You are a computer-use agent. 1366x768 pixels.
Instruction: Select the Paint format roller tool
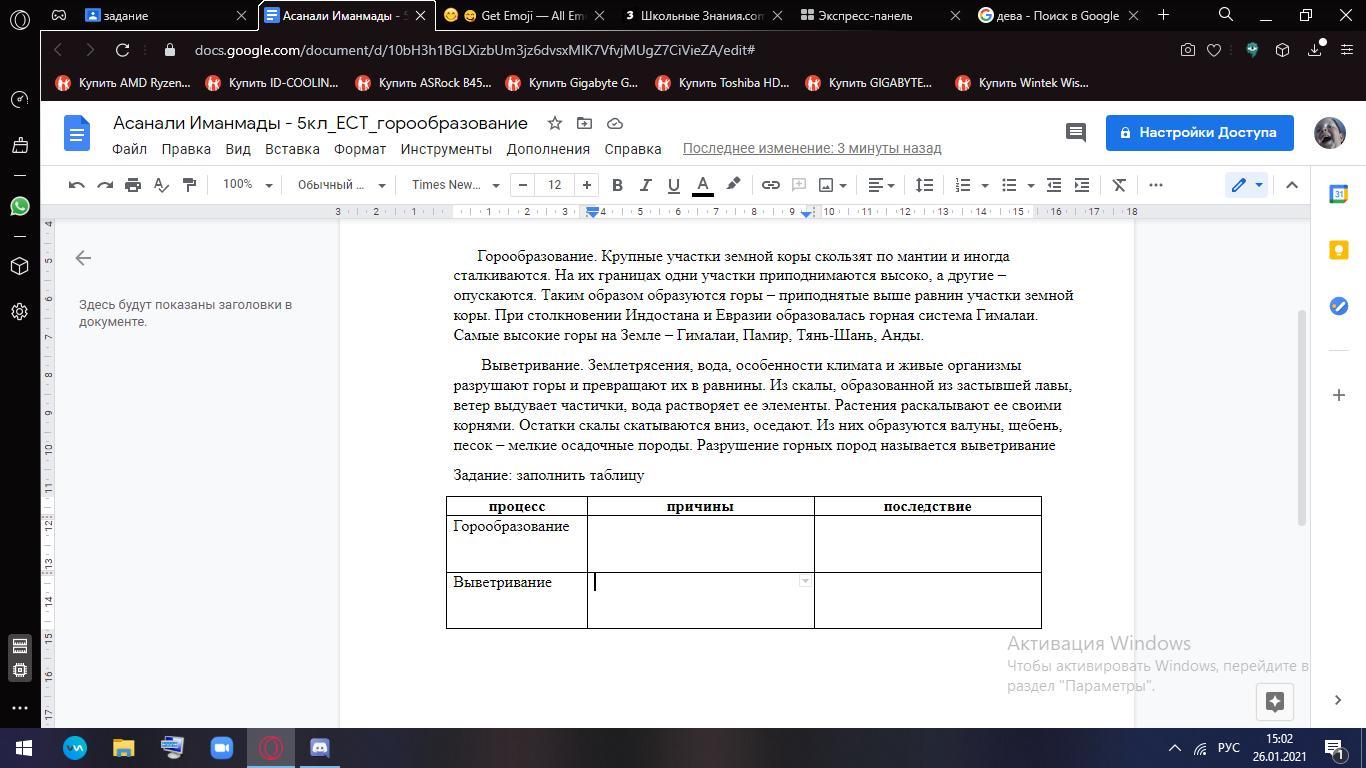click(x=189, y=185)
